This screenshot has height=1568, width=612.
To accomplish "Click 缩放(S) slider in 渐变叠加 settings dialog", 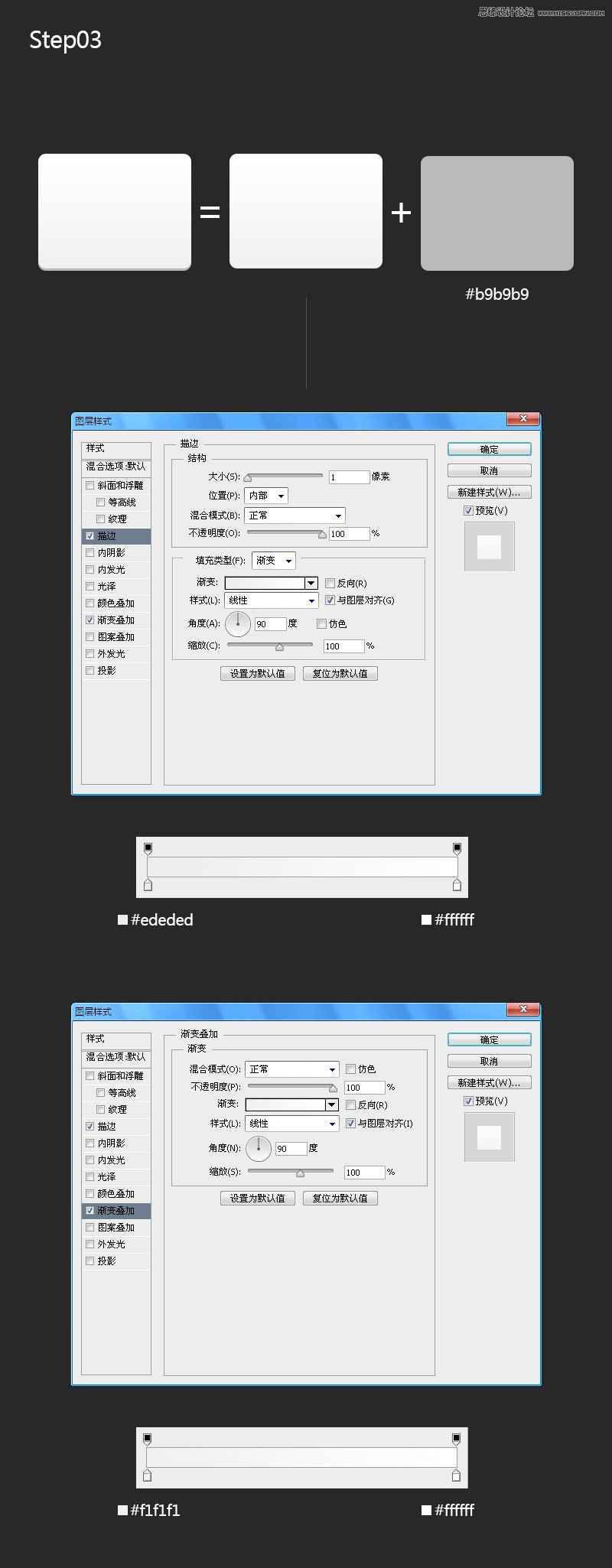I will [x=291, y=1172].
